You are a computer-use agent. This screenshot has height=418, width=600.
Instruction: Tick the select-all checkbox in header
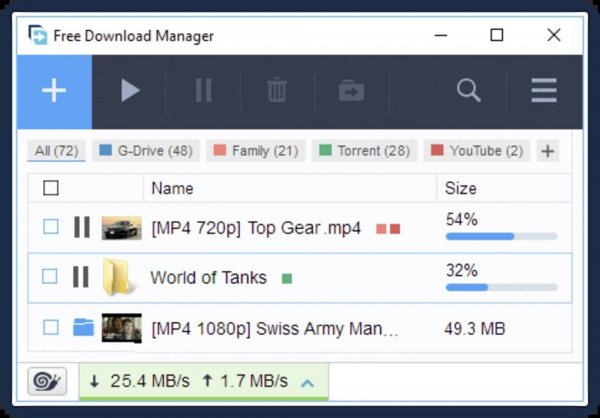pyautogui.click(x=51, y=188)
